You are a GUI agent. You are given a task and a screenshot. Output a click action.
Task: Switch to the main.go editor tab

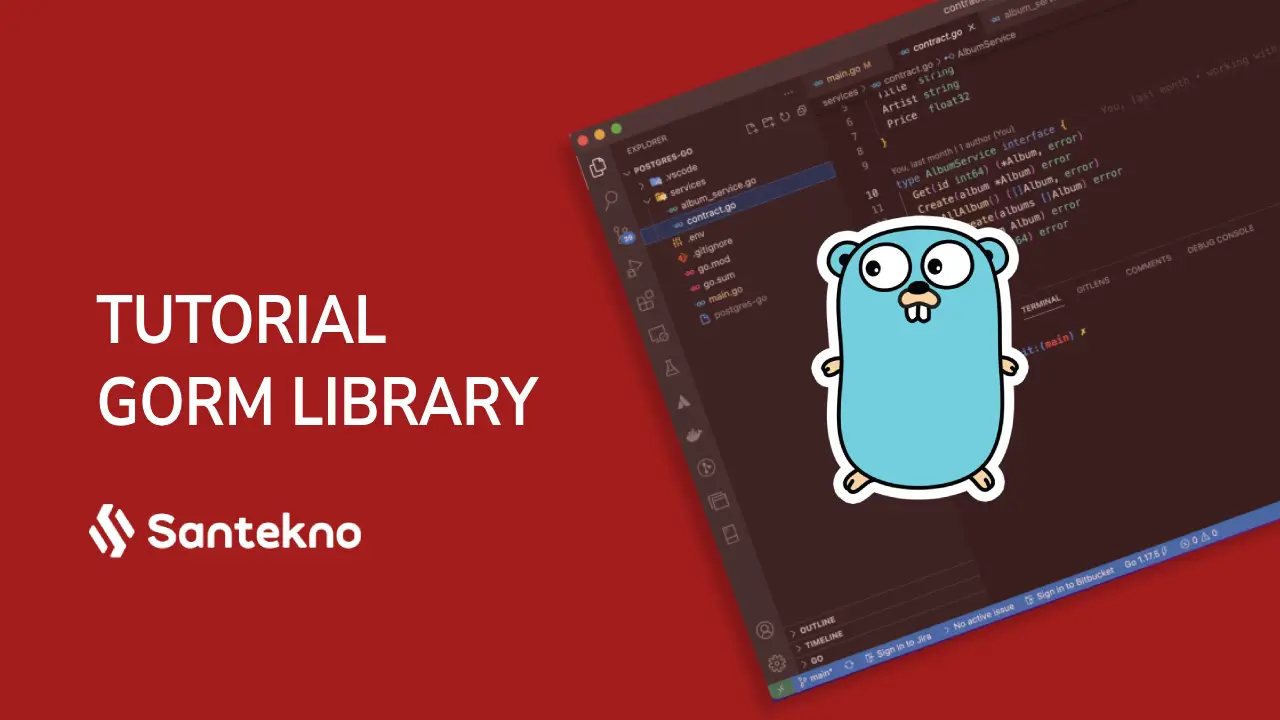842,75
